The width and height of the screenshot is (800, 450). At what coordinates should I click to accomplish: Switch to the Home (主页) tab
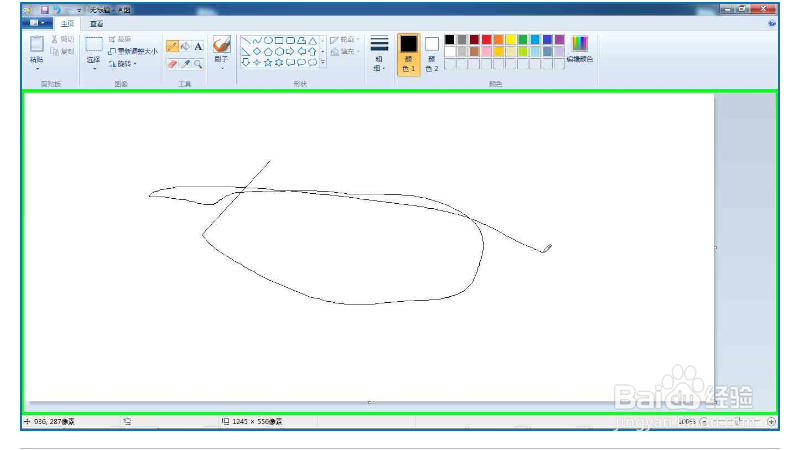pyautogui.click(x=67, y=23)
